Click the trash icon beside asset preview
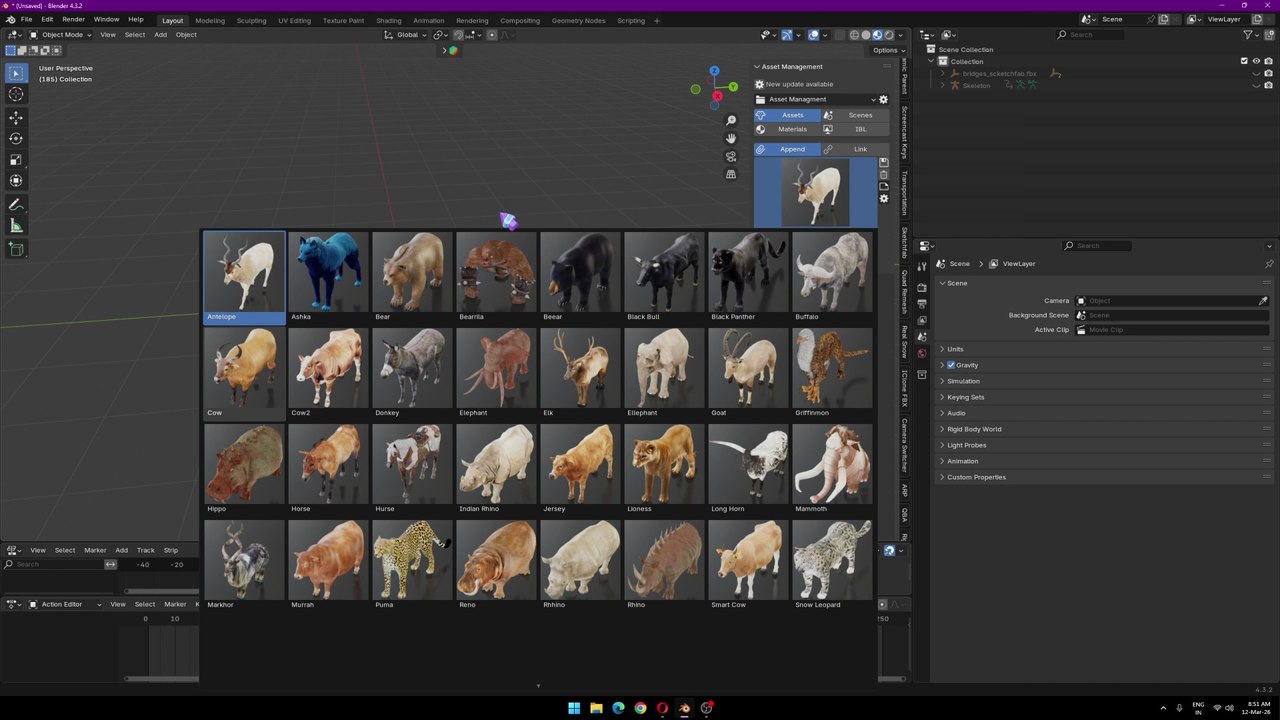Screen dimensions: 1280x720 coord(883,174)
